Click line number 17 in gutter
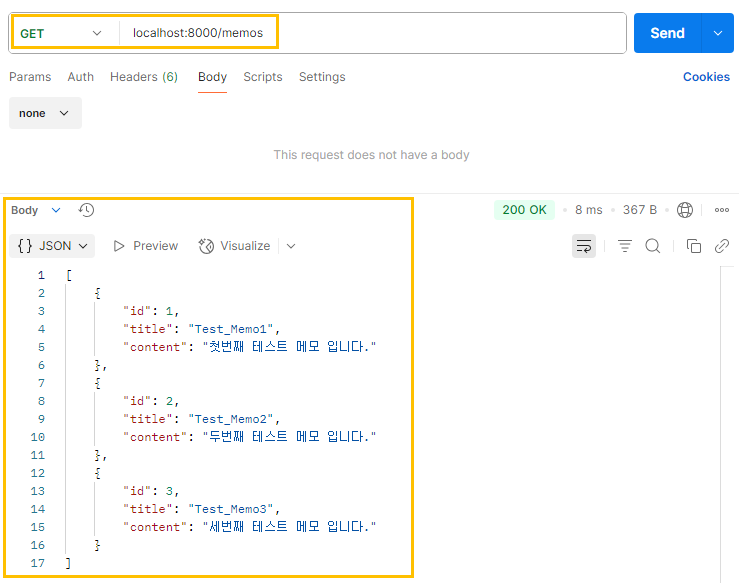This screenshot has height=583, width=739. (38, 563)
